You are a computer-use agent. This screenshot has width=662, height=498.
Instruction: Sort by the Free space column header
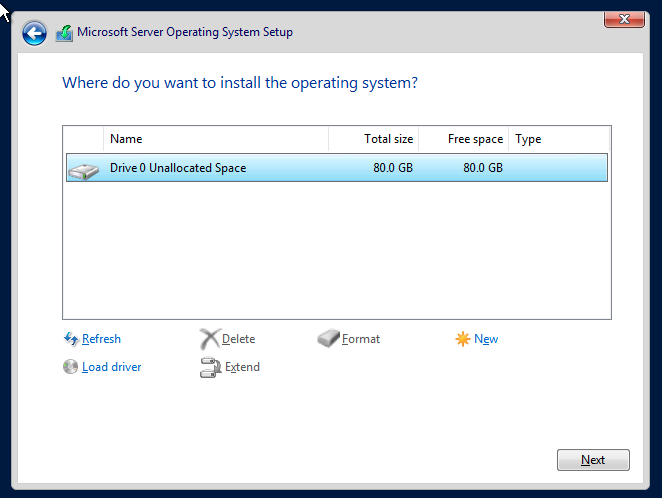click(464, 139)
